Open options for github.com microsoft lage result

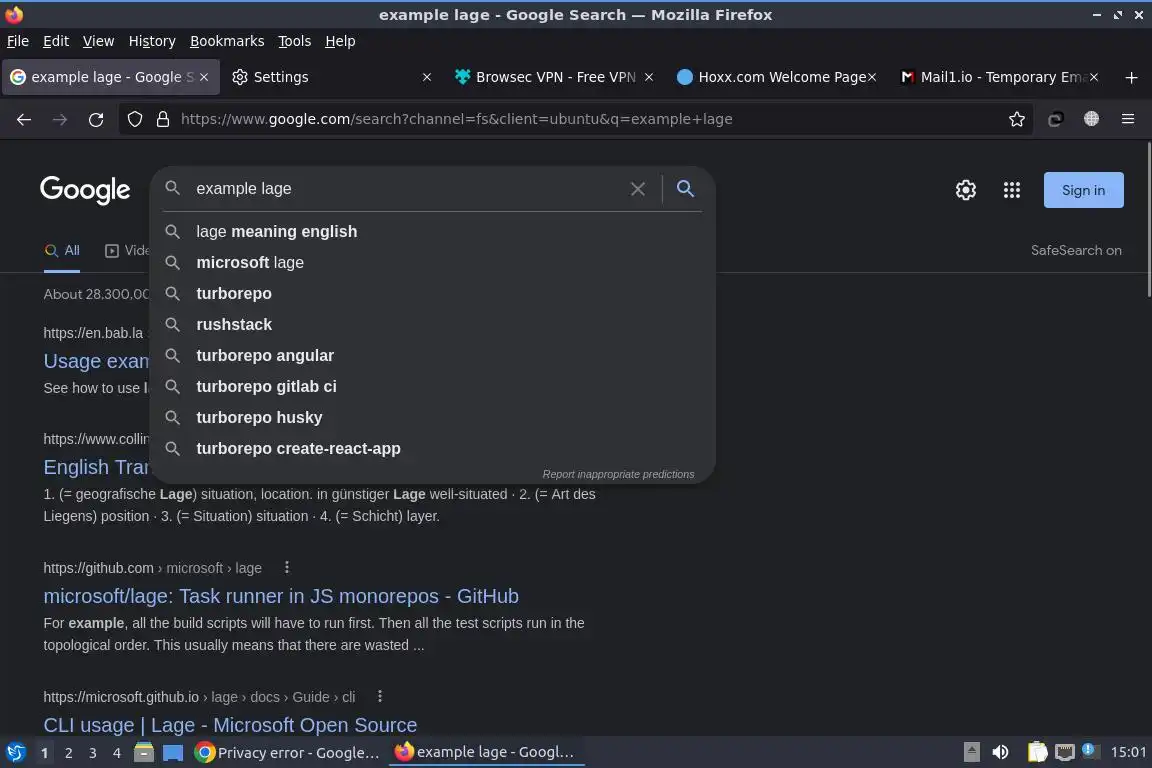click(287, 567)
